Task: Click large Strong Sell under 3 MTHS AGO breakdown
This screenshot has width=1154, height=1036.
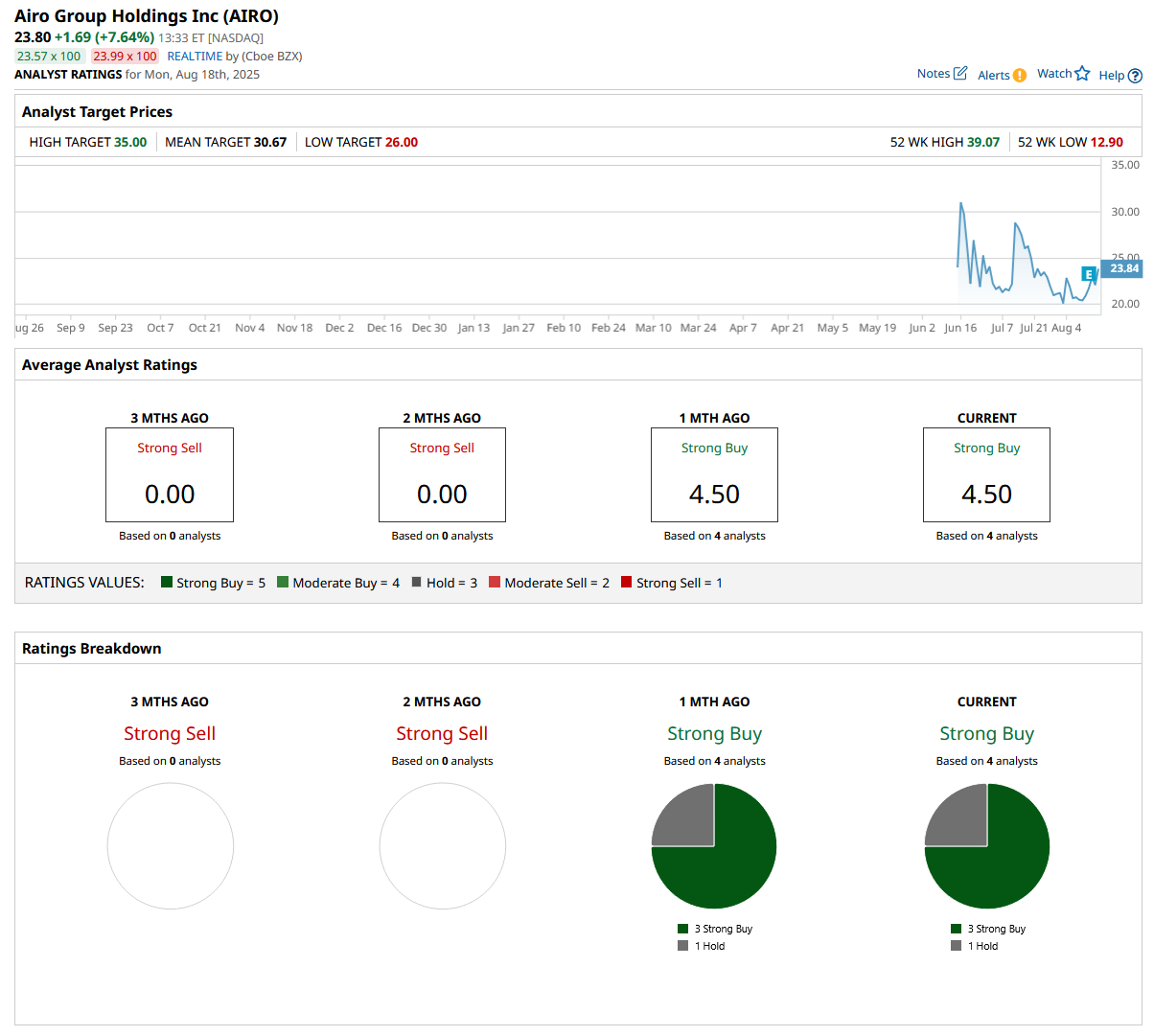Action: coord(170,734)
